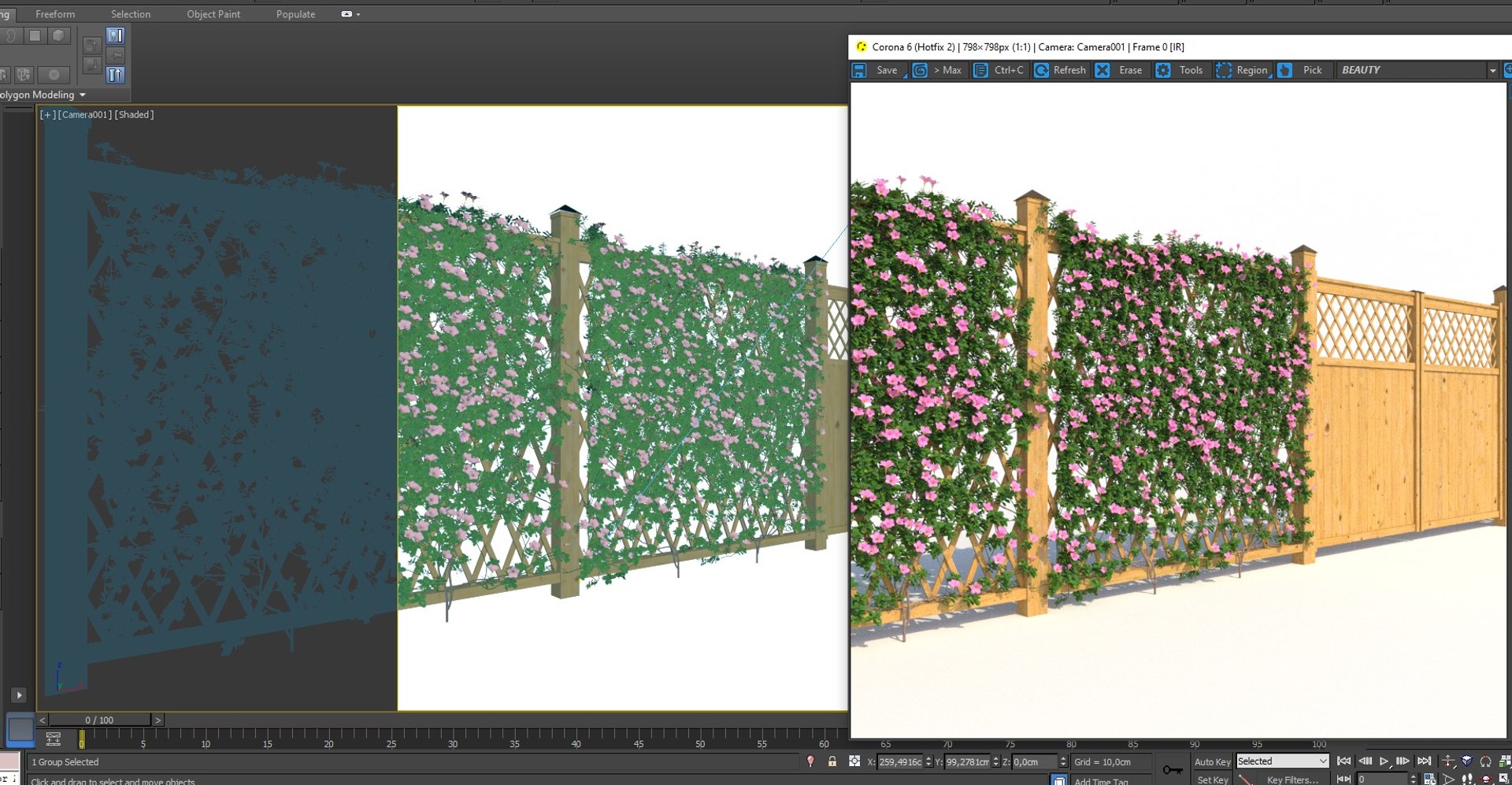Activate the Region render tool
The height and width of the screenshot is (785, 1512).
[1242, 70]
